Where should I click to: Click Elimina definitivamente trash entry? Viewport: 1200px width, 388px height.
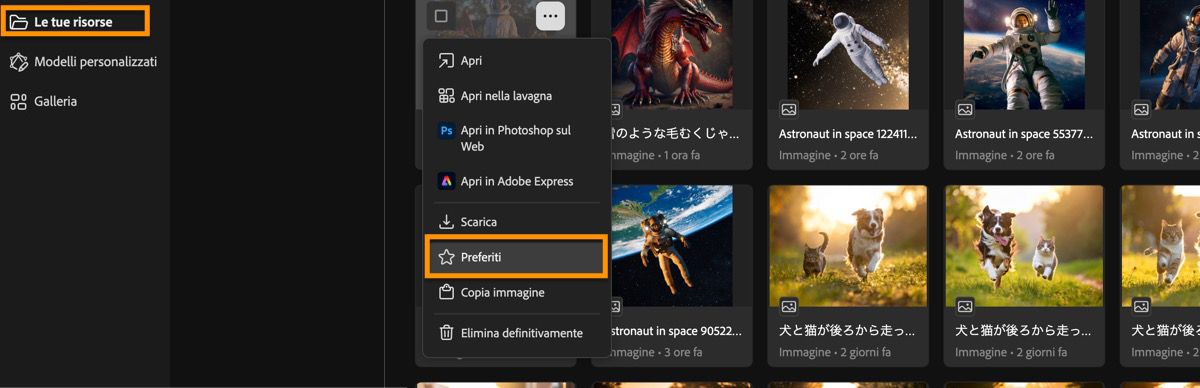coord(517,333)
